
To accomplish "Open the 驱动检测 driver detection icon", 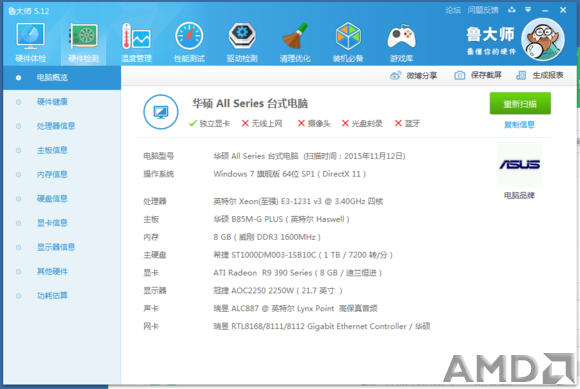I will point(242,42).
